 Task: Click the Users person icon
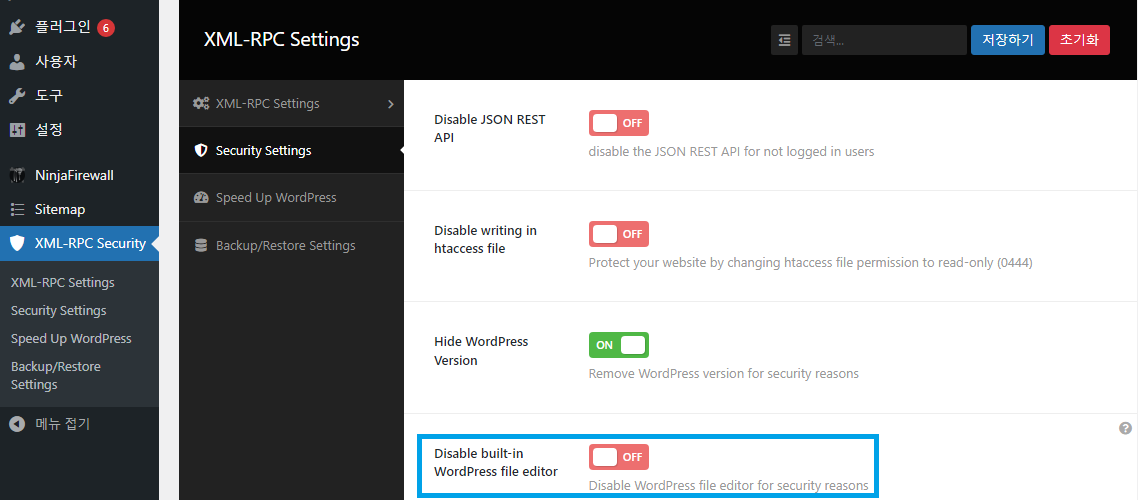pos(17,61)
